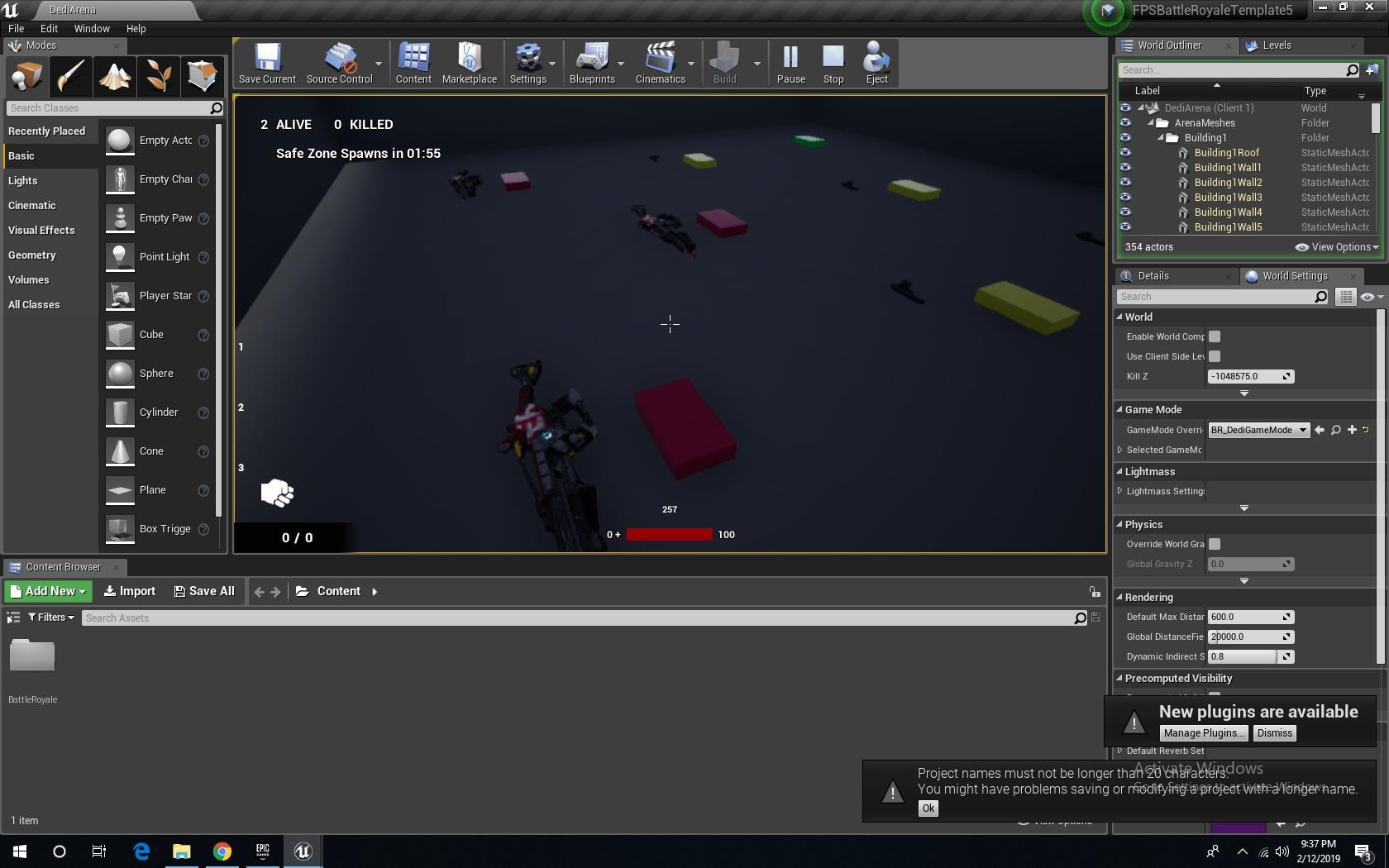Viewport: 1389px width, 868px height.
Task: Click the Manage Plugins button
Action: (1203, 733)
